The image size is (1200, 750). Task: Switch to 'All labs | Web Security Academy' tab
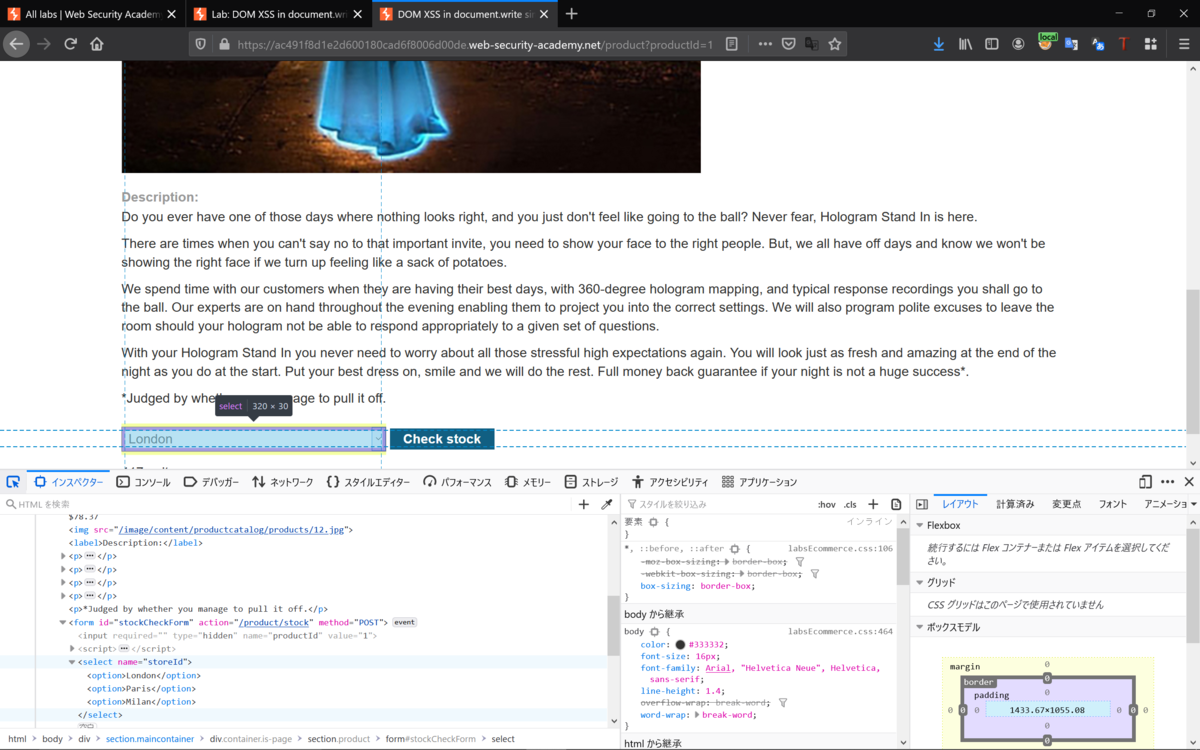[x=92, y=14]
